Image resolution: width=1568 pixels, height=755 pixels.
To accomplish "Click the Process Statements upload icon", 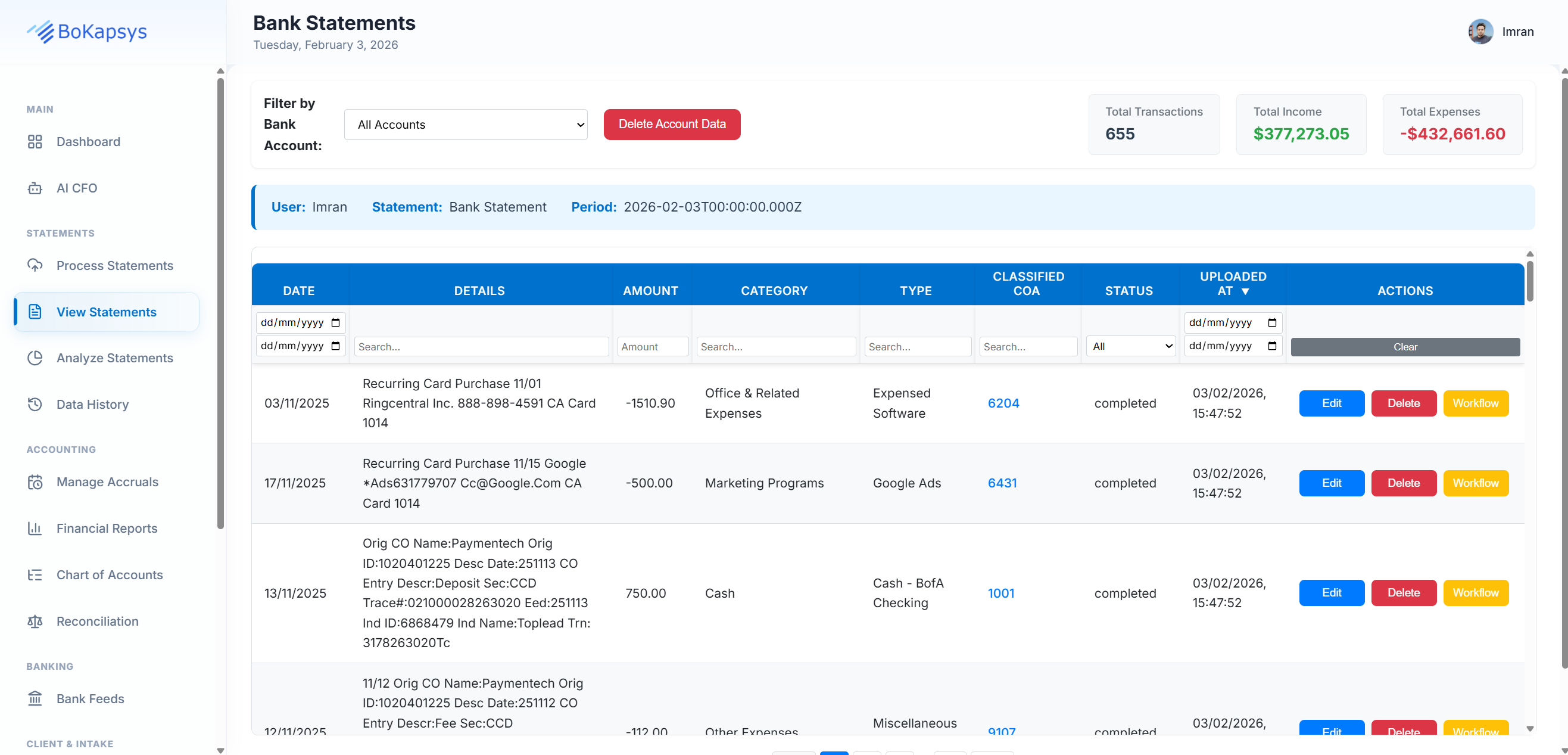I will (x=35, y=265).
